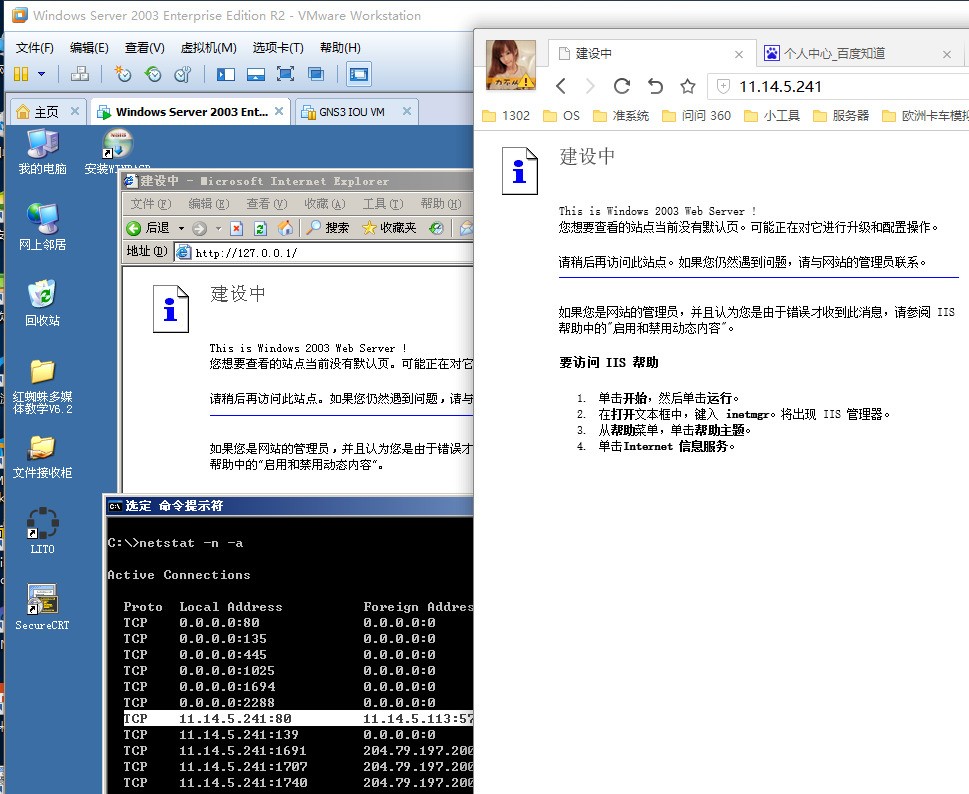Switch to VMware unity mode icon
This screenshot has height=794, width=969.
pos(316,75)
